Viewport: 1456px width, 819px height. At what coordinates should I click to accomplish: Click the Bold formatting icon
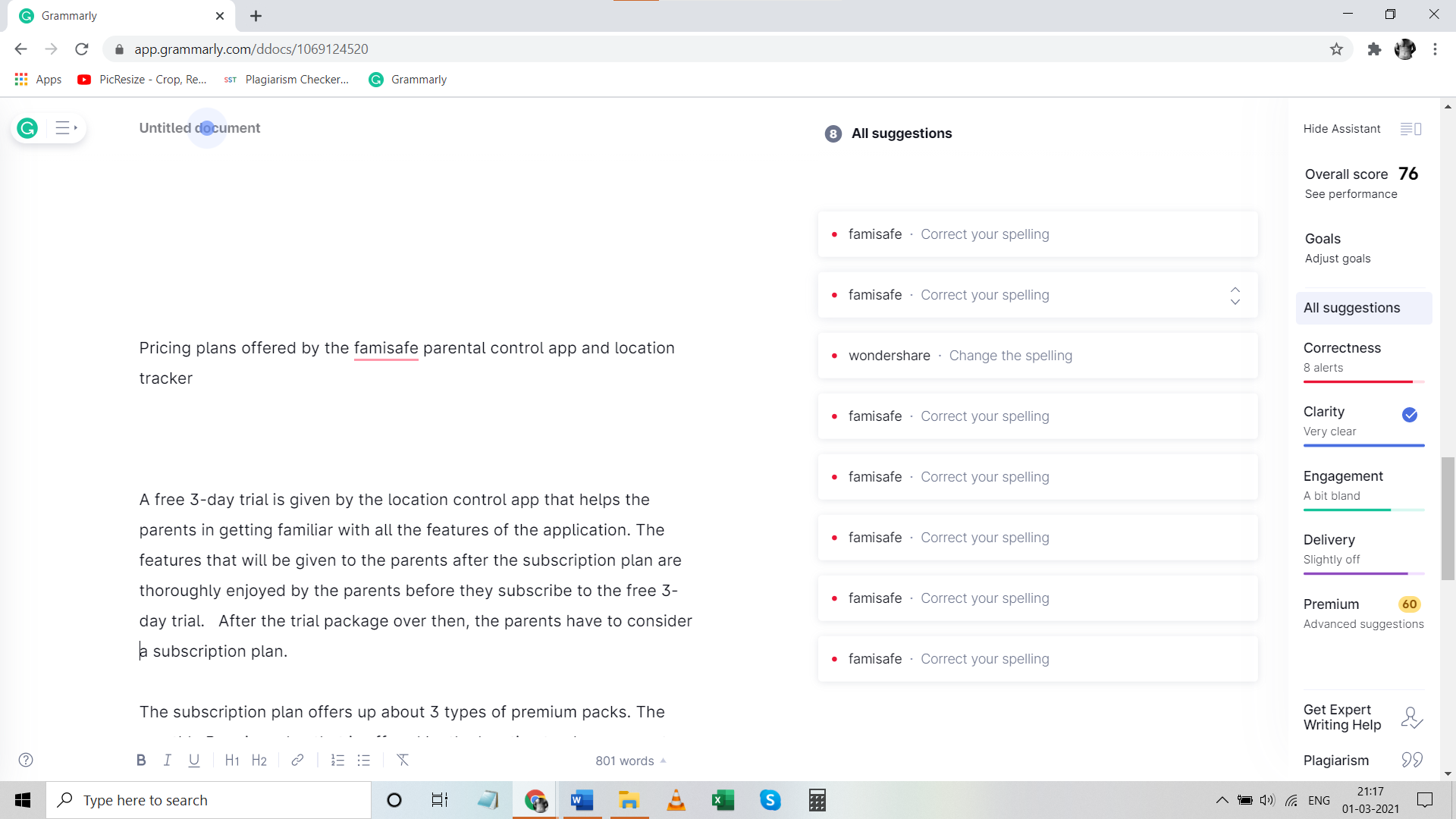tap(141, 760)
